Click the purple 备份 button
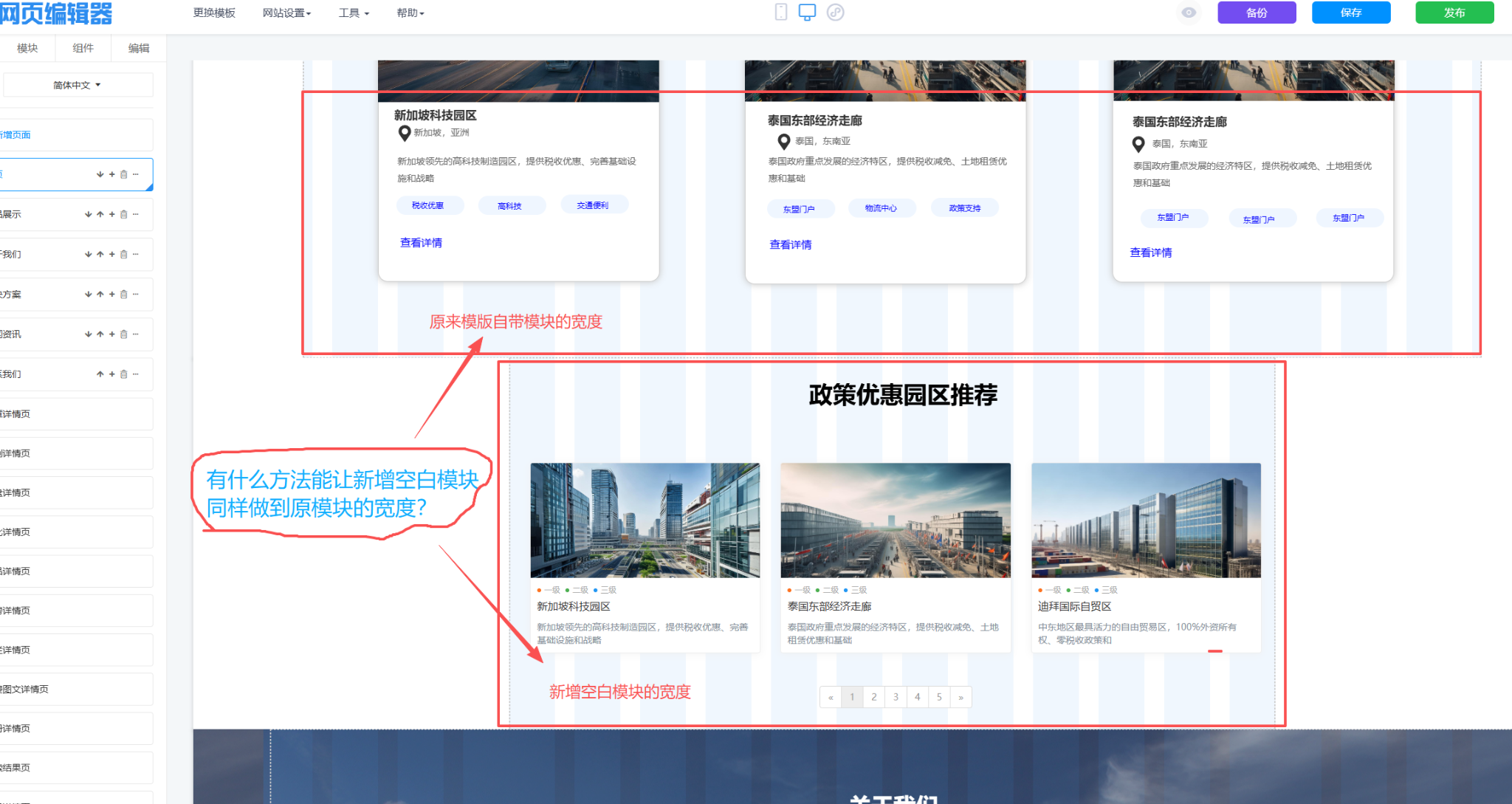 pyautogui.click(x=1256, y=13)
